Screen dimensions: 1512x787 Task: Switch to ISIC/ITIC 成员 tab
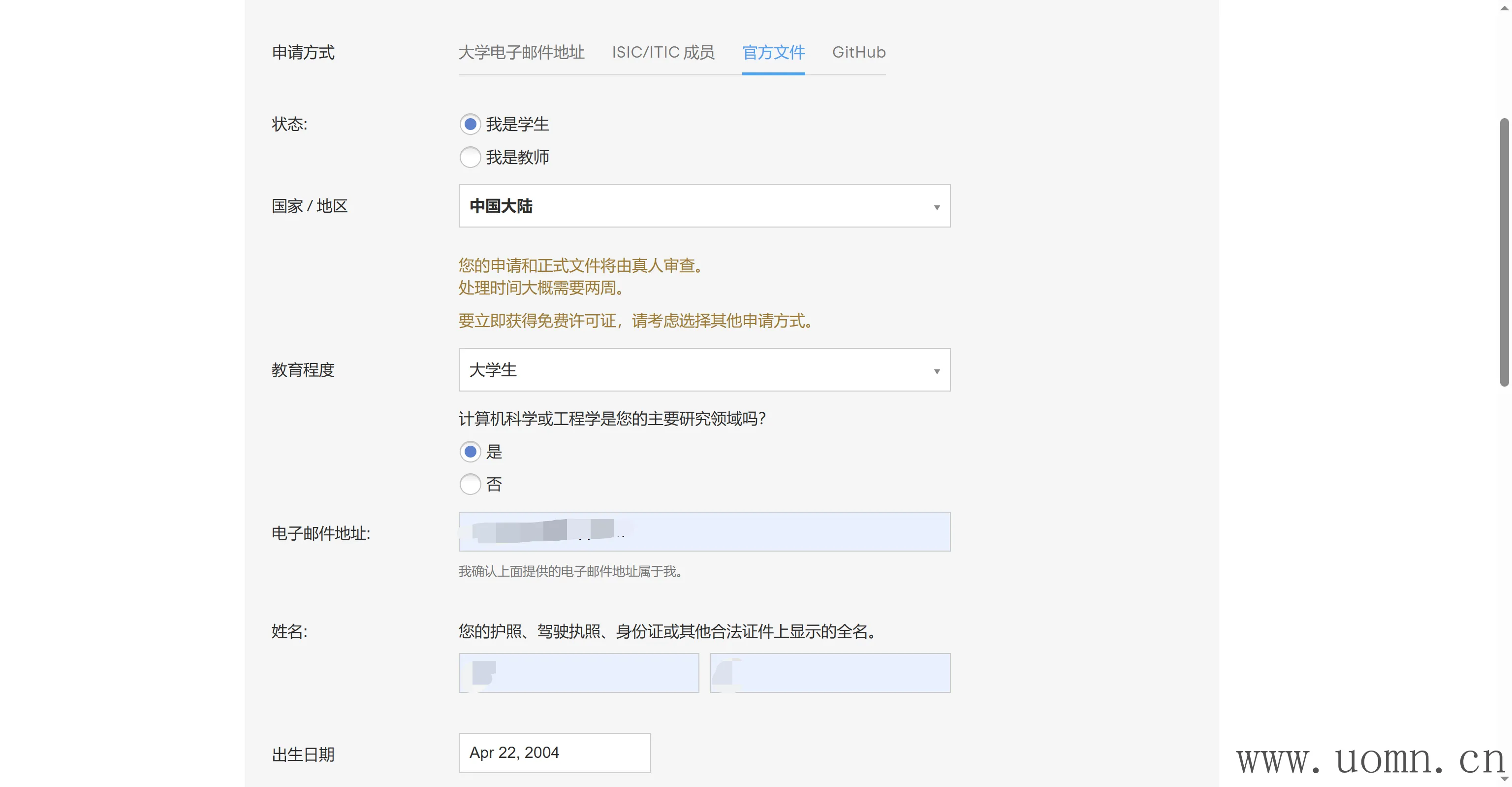point(662,52)
